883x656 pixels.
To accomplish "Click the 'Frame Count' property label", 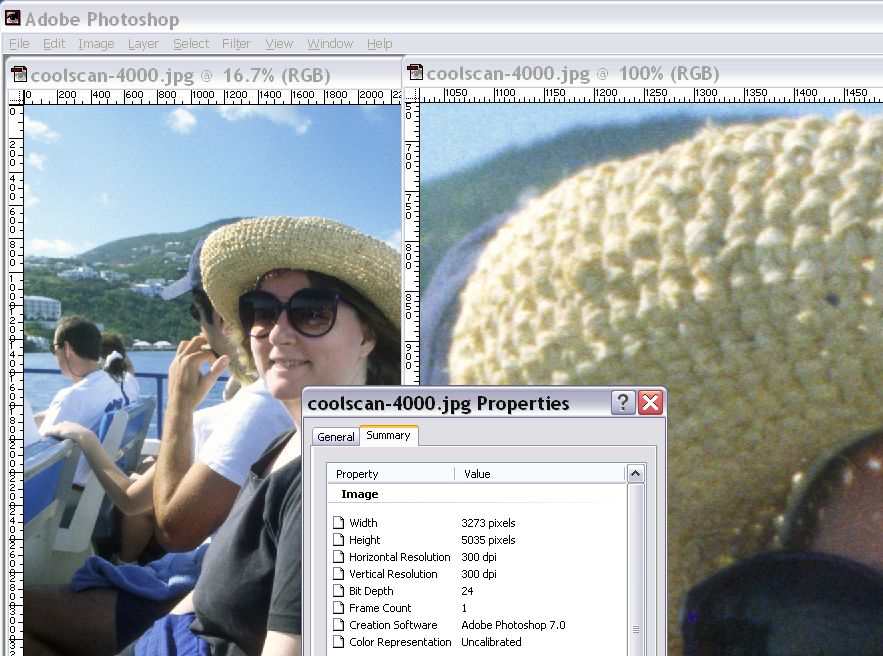I will [380, 608].
